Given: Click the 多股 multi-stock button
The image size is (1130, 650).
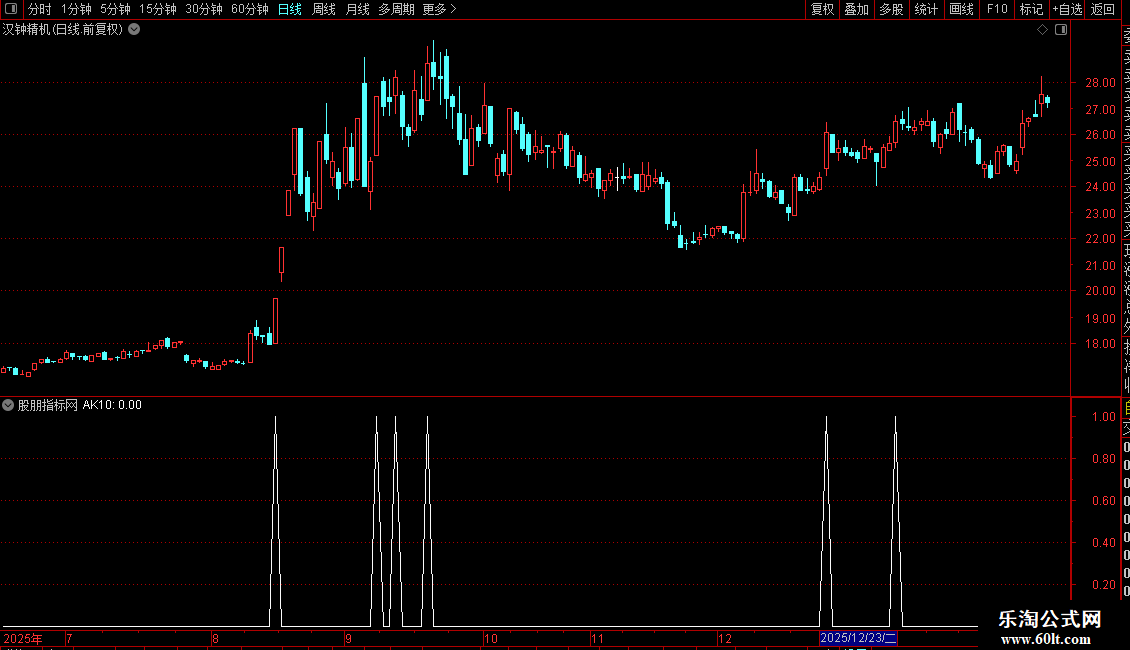Looking at the screenshot, I should (891, 9).
